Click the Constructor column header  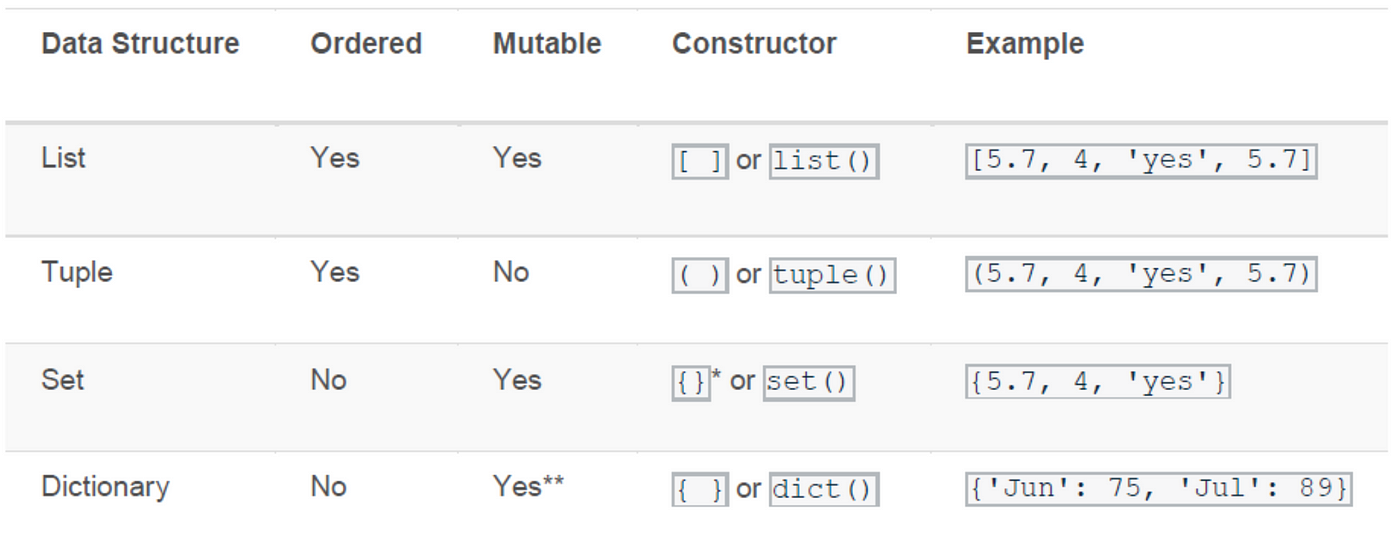point(754,44)
